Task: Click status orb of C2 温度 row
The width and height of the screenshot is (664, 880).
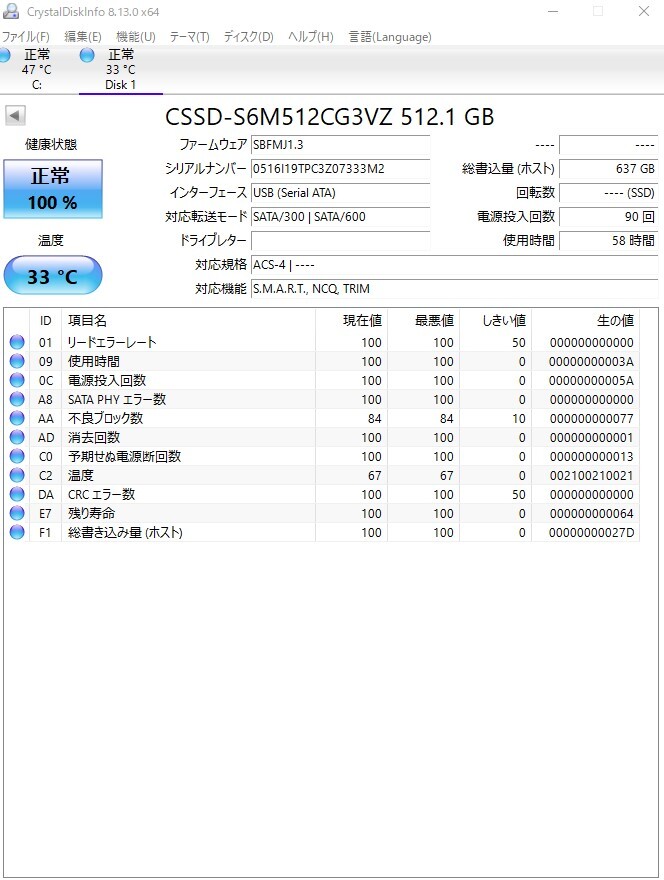Action: (x=17, y=475)
